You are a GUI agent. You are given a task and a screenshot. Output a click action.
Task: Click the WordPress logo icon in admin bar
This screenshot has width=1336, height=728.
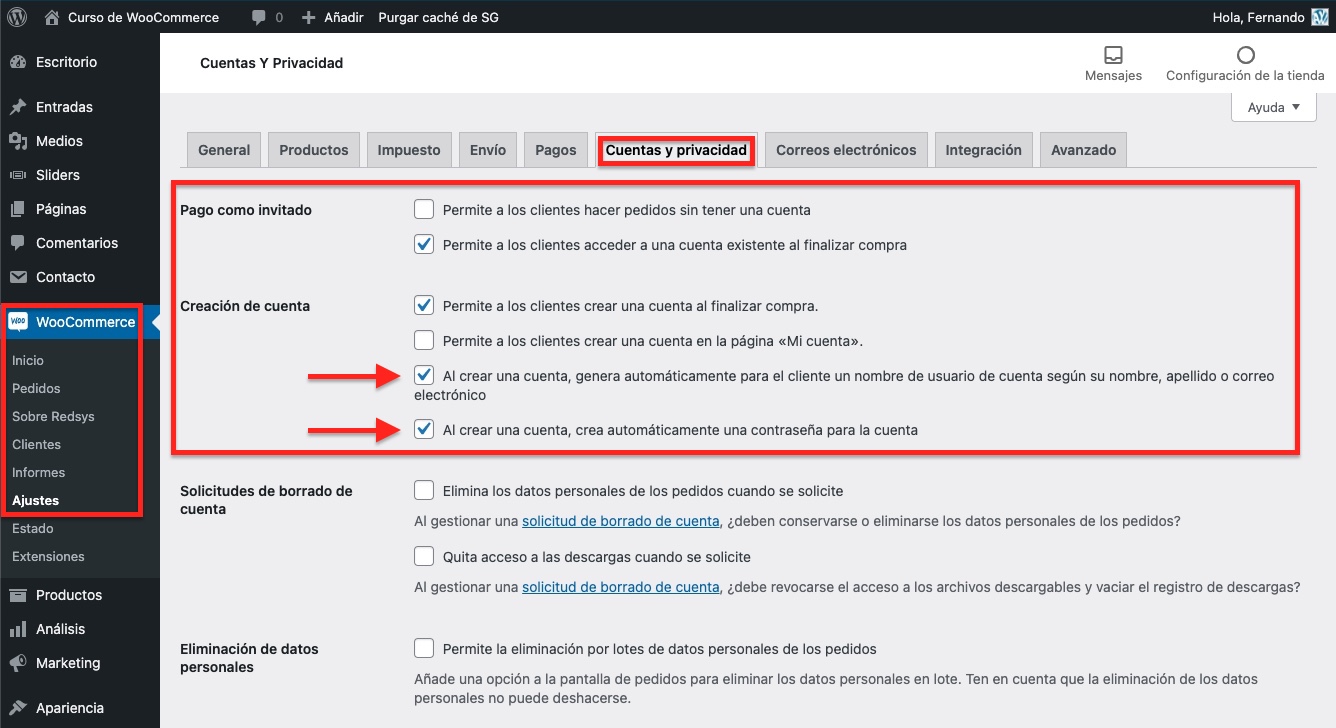pyautogui.click(x=17, y=17)
